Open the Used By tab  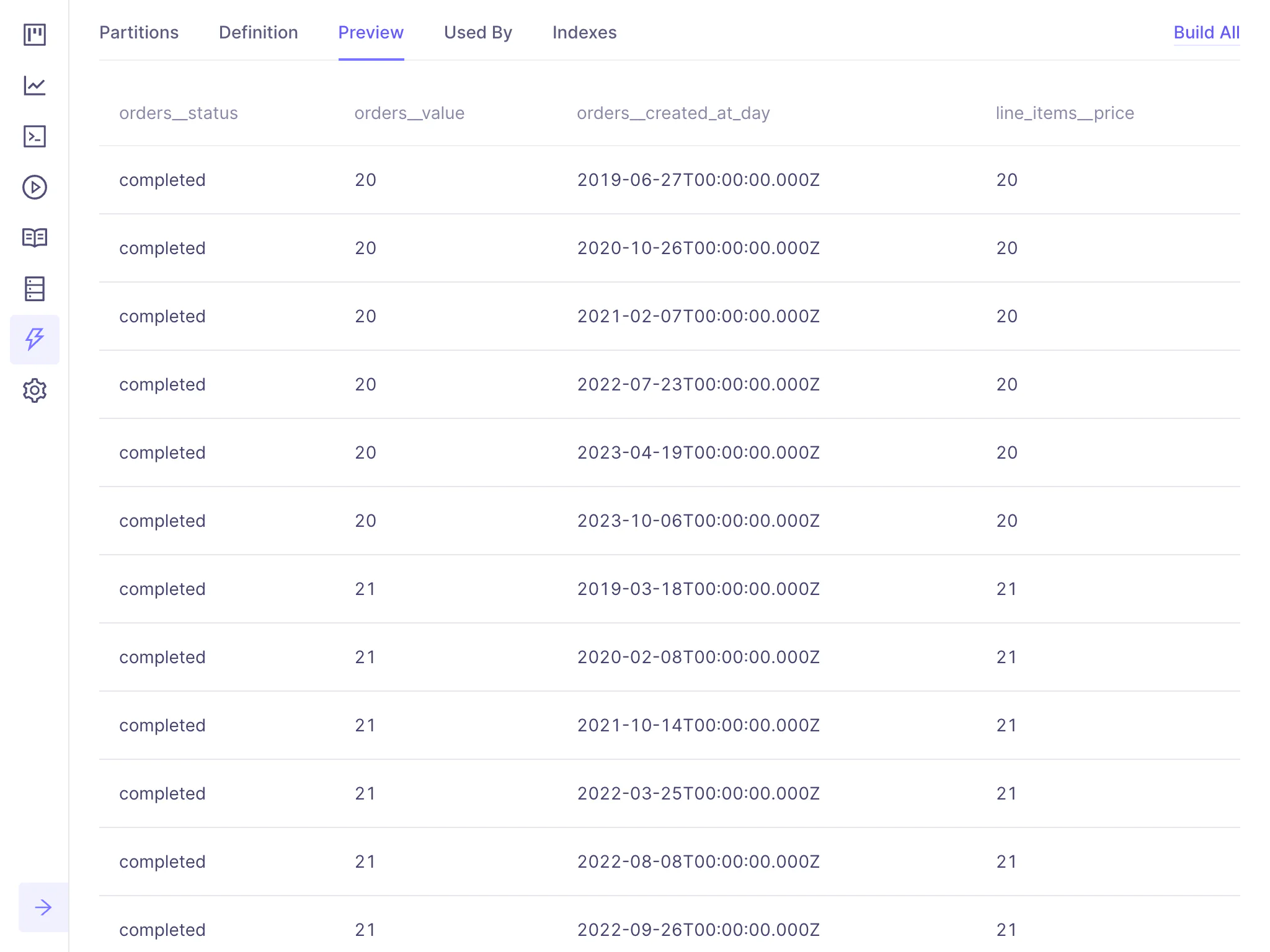pyautogui.click(x=478, y=32)
